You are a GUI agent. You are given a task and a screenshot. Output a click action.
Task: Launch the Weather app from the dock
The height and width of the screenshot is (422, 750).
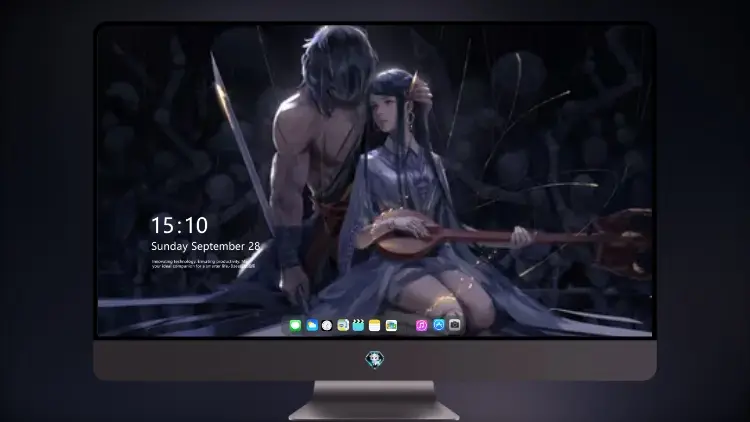311,326
